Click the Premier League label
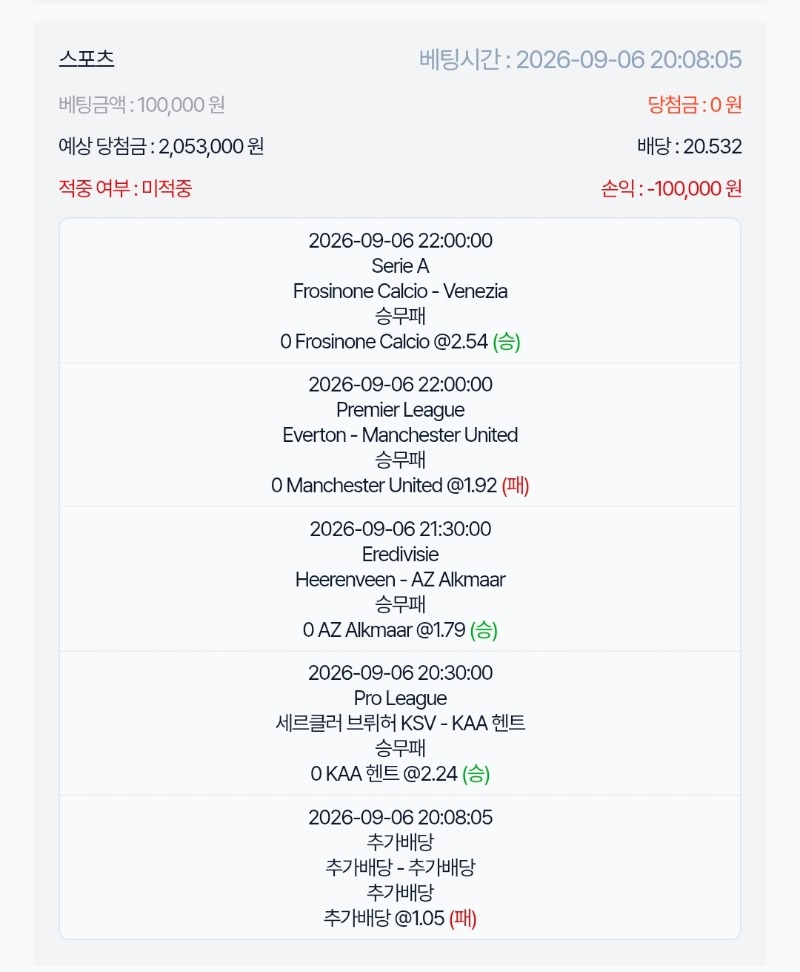The height and width of the screenshot is (972, 800). click(x=400, y=410)
